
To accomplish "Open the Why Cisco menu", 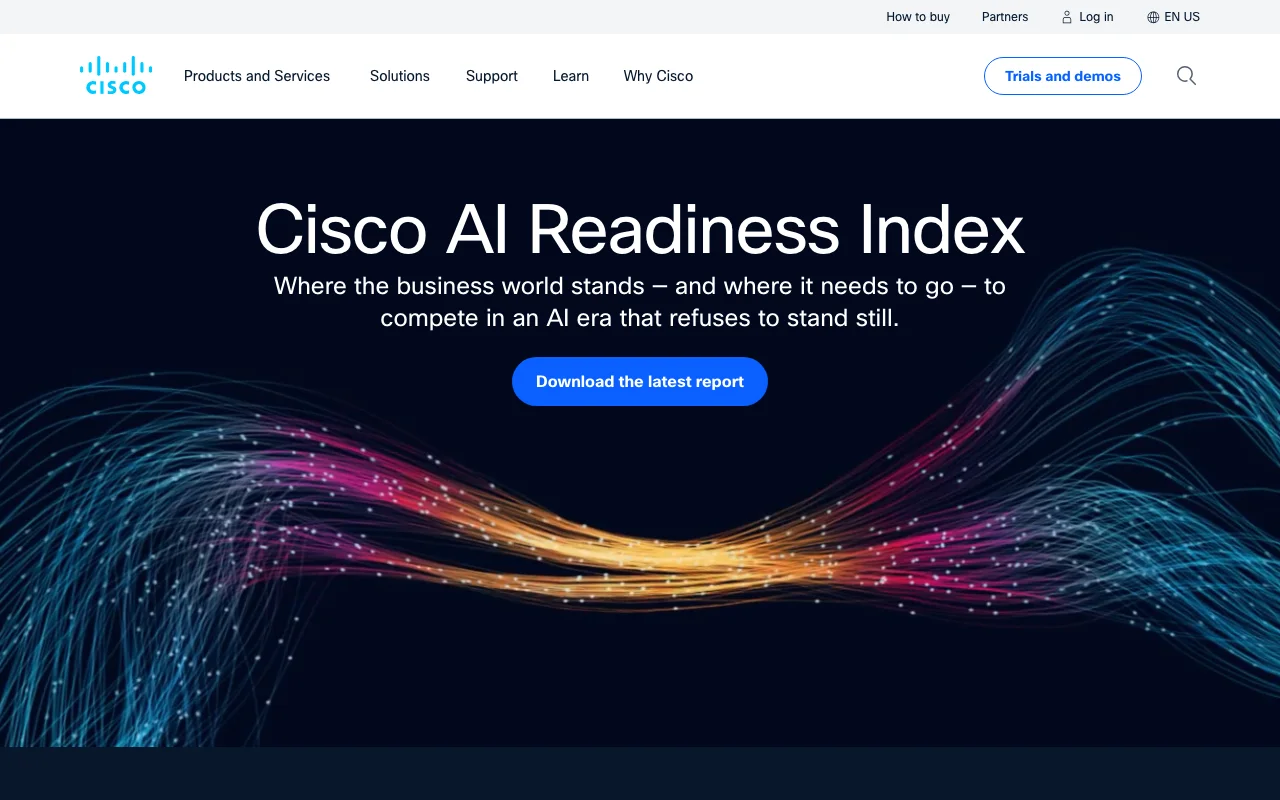I will click(658, 76).
